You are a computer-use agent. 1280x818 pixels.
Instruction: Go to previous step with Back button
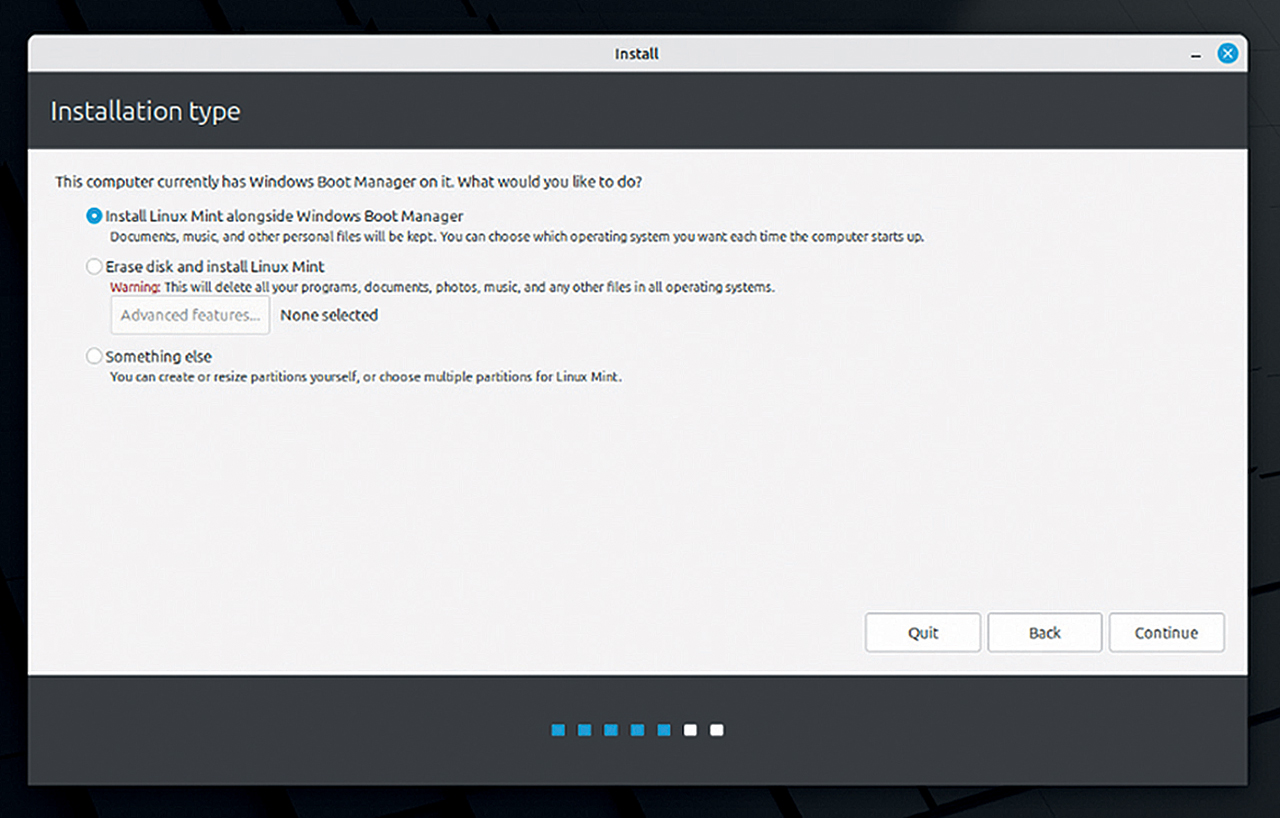pyautogui.click(x=1044, y=633)
